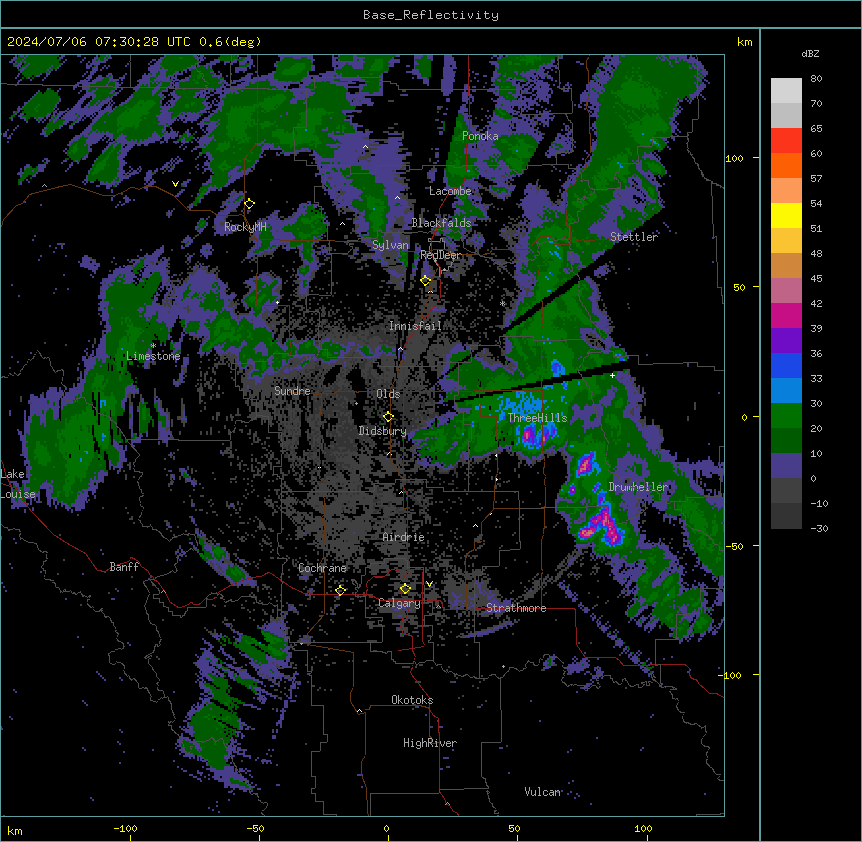Screen dimensions: 862x842
Task: Click the Base_Reflectivity title
Action: 431,15
